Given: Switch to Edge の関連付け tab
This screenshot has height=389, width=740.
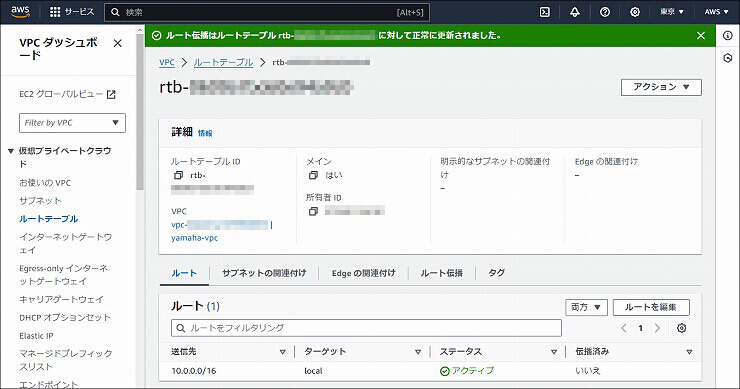Looking at the screenshot, I should (x=363, y=273).
